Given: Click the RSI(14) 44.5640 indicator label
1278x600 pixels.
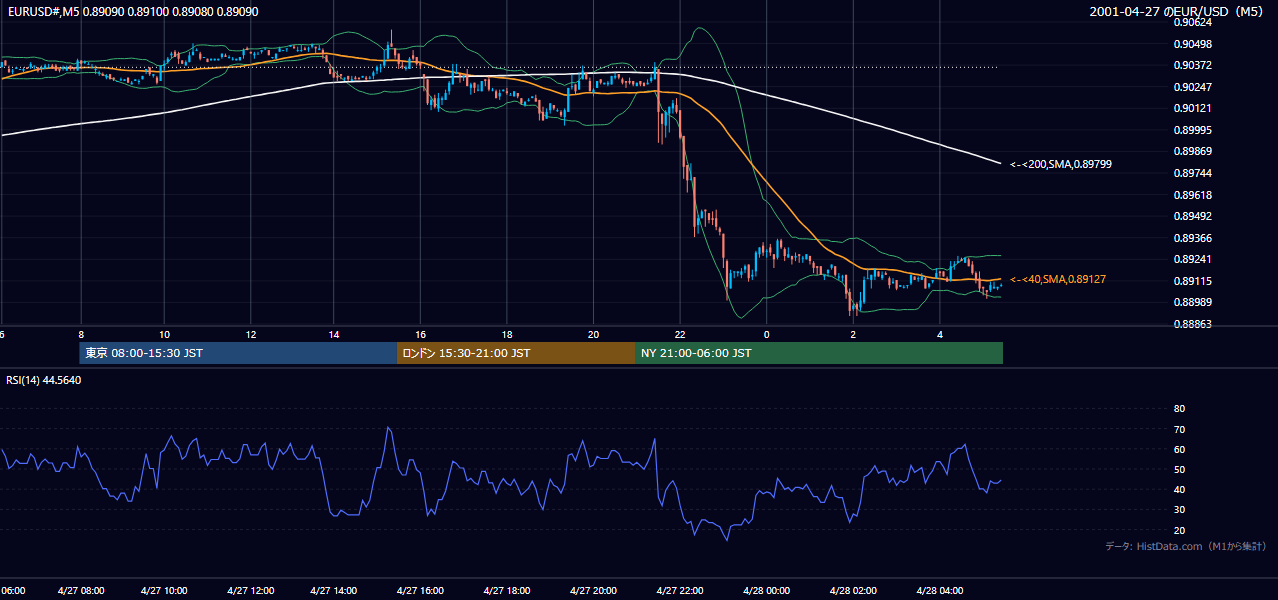Looking at the screenshot, I should (44, 380).
